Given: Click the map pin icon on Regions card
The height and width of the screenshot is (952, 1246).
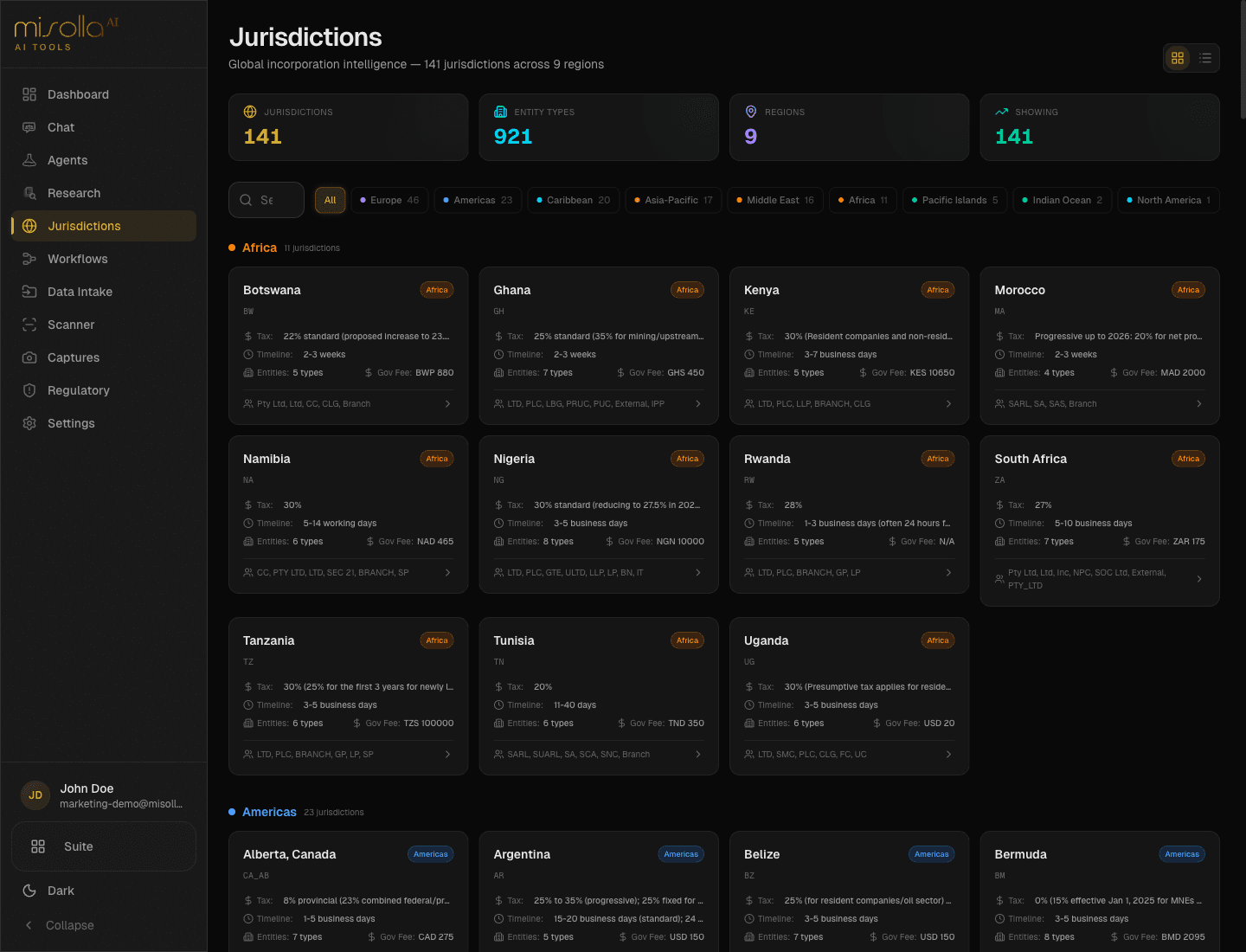Looking at the screenshot, I should pyautogui.click(x=751, y=112).
